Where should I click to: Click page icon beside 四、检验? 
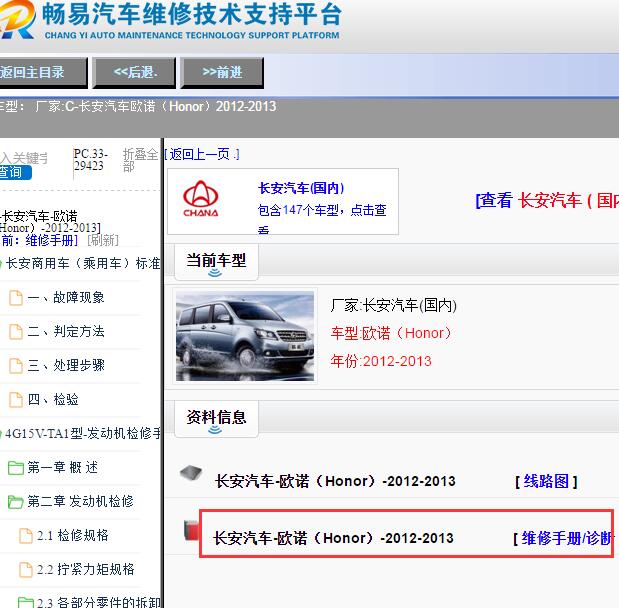(x=16, y=400)
